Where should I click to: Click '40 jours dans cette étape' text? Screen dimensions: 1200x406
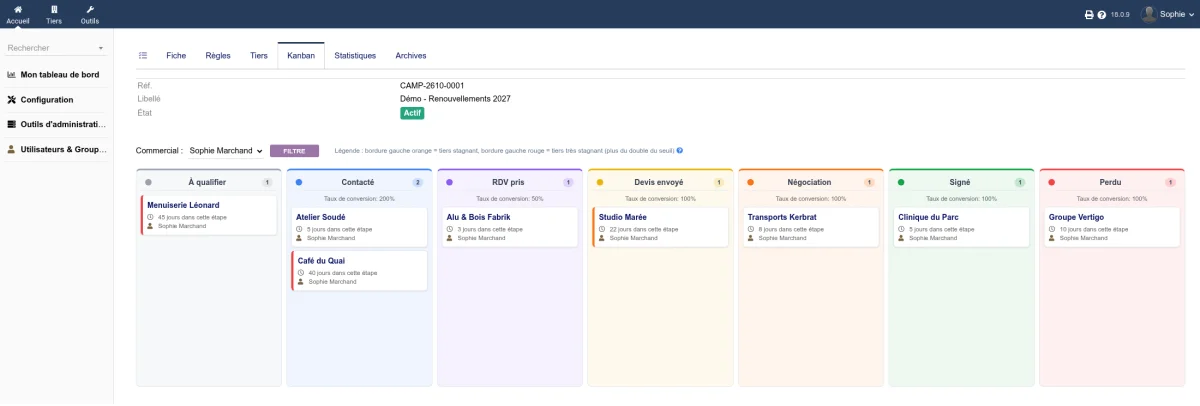342,273
